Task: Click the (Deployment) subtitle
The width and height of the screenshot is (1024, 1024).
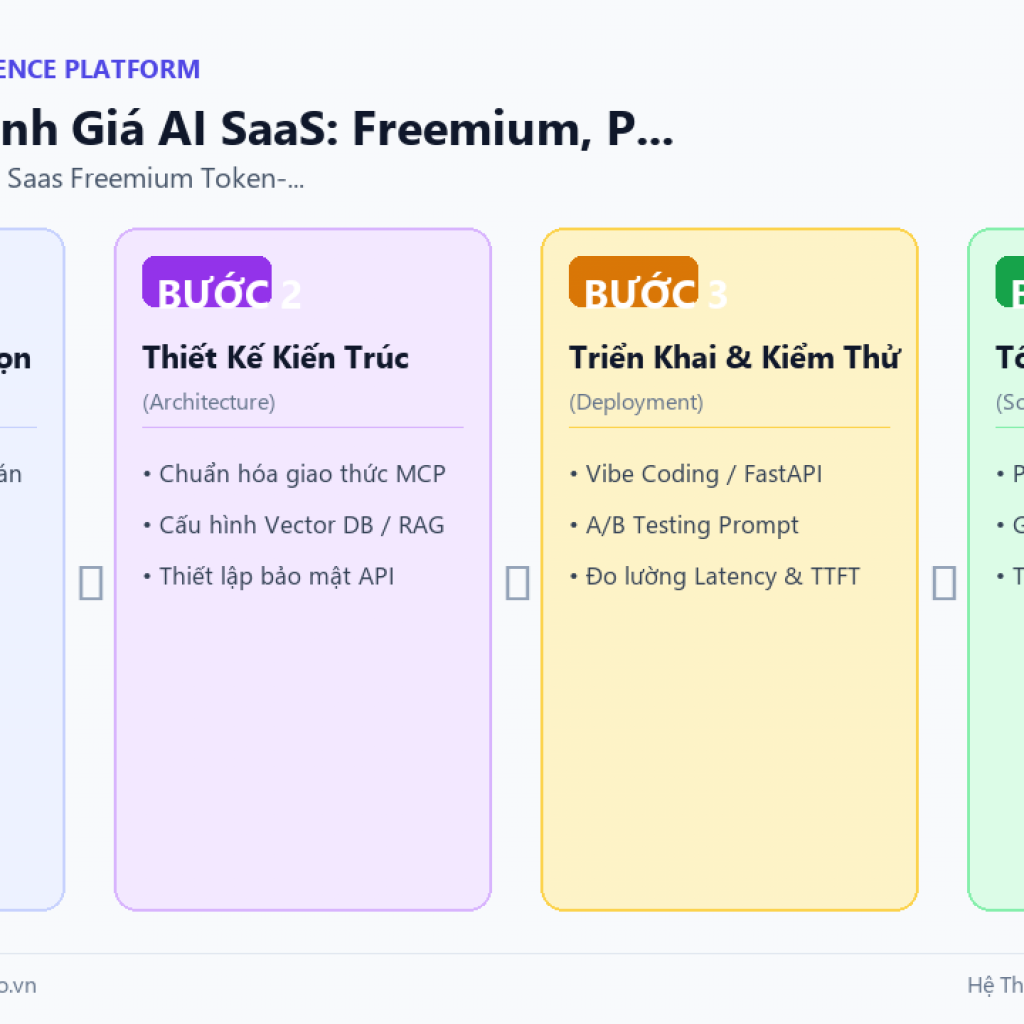Action: click(636, 402)
